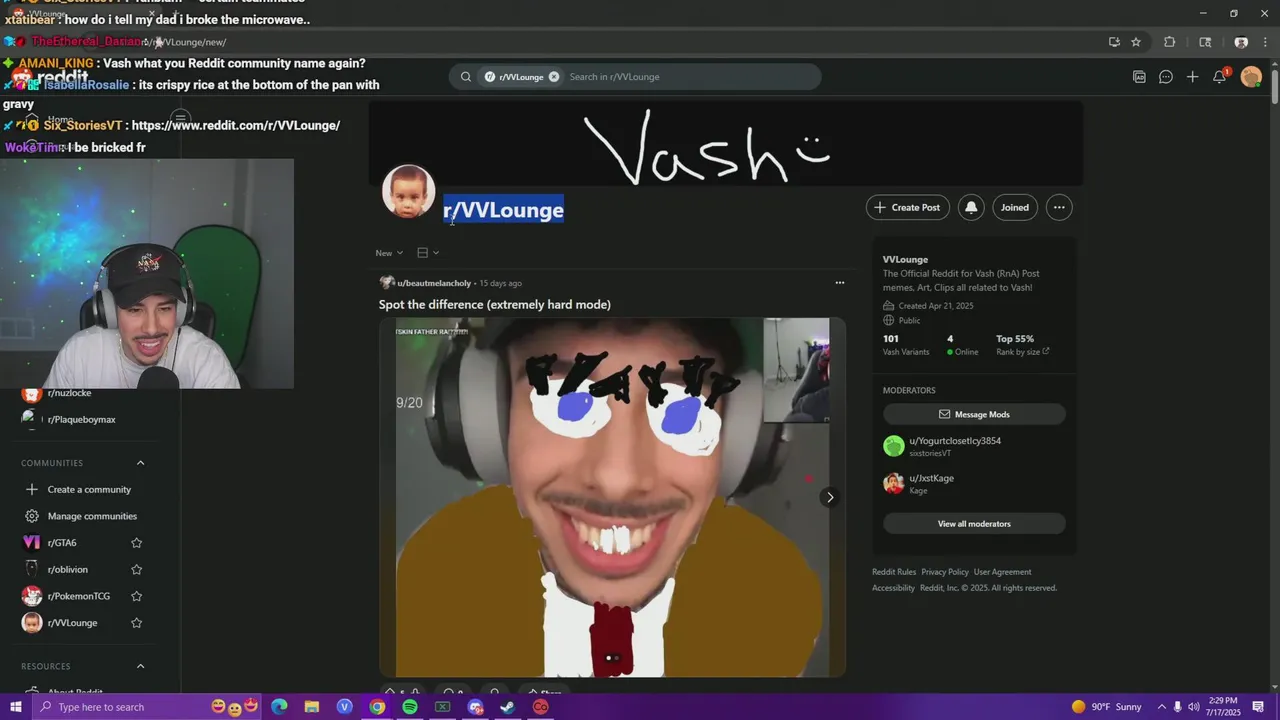This screenshot has height=720, width=1280.
Task: Open Reddit user avatar menu
Action: pos(1251,77)
